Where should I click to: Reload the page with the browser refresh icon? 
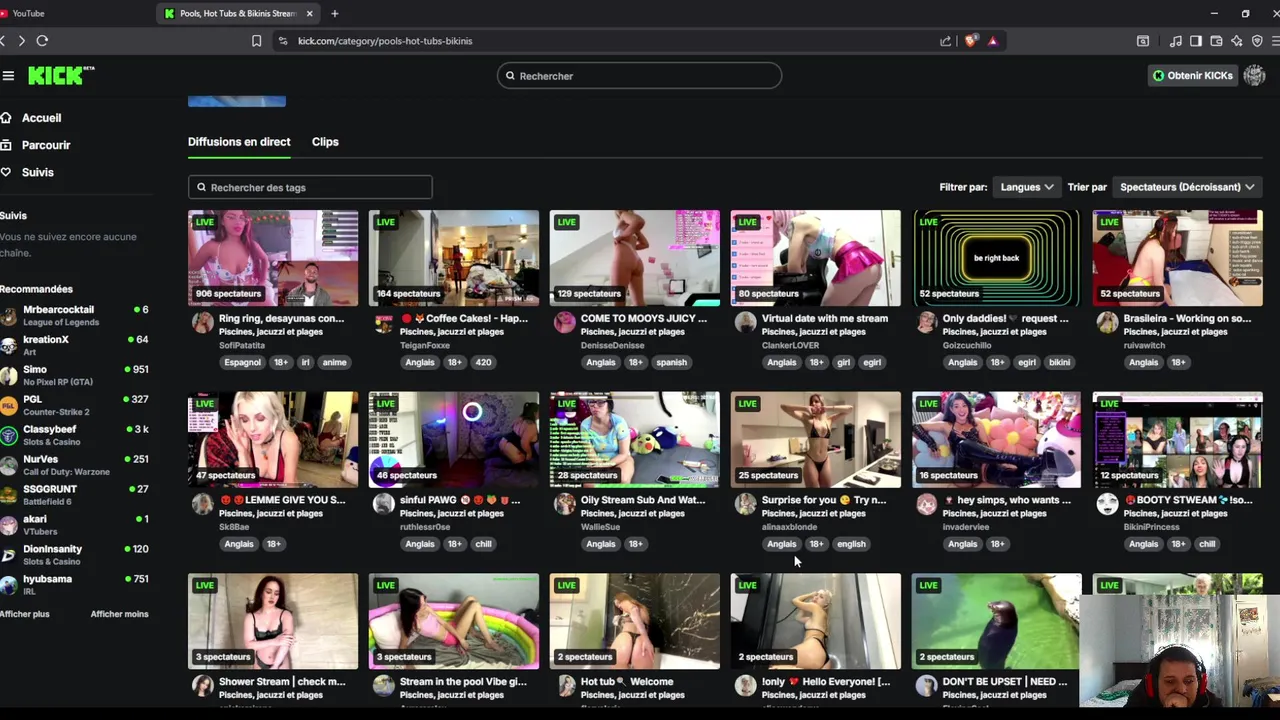pyautogui.click(x=42, y=41)
